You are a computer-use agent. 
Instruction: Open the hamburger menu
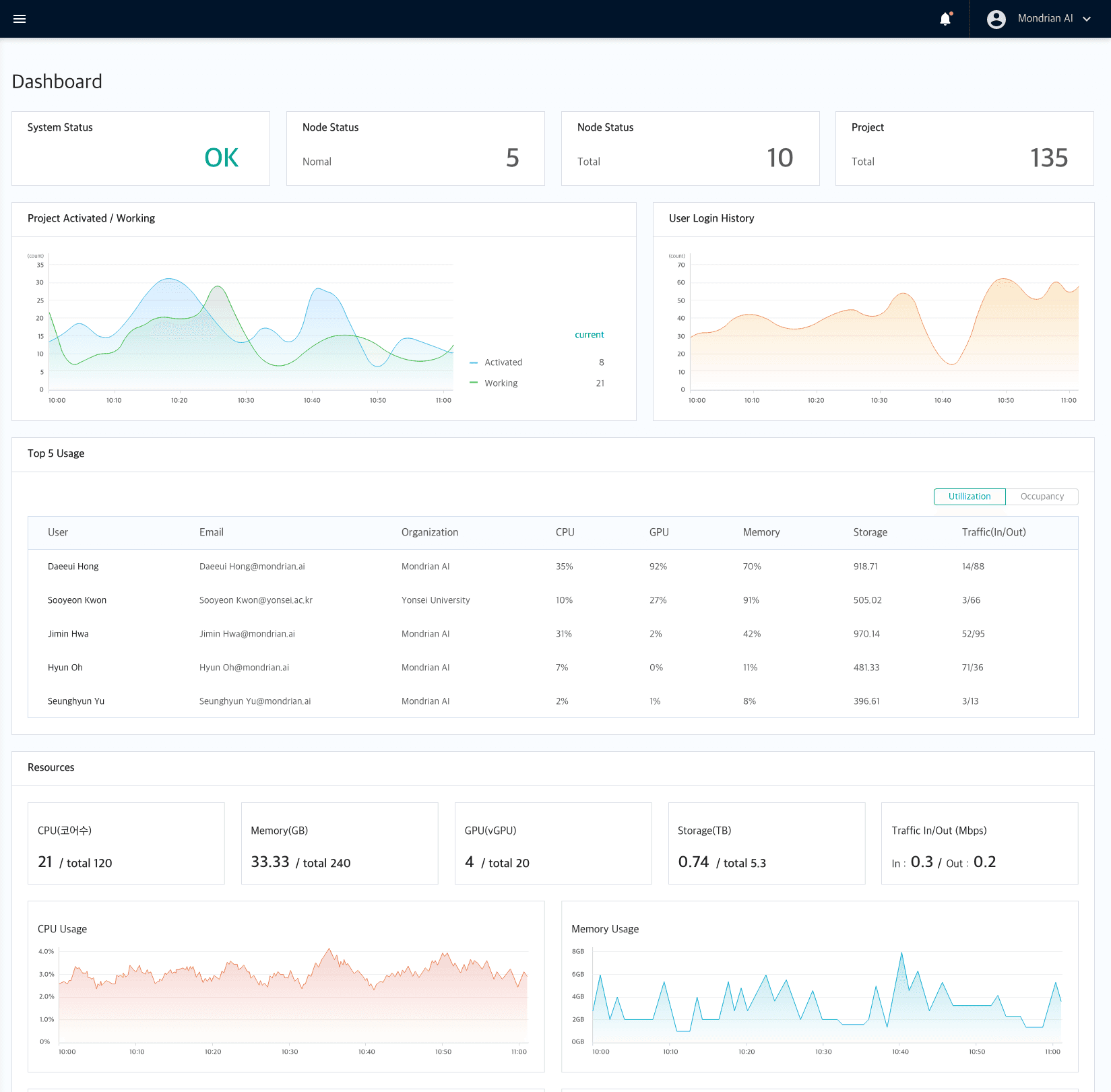click(20, 19)
